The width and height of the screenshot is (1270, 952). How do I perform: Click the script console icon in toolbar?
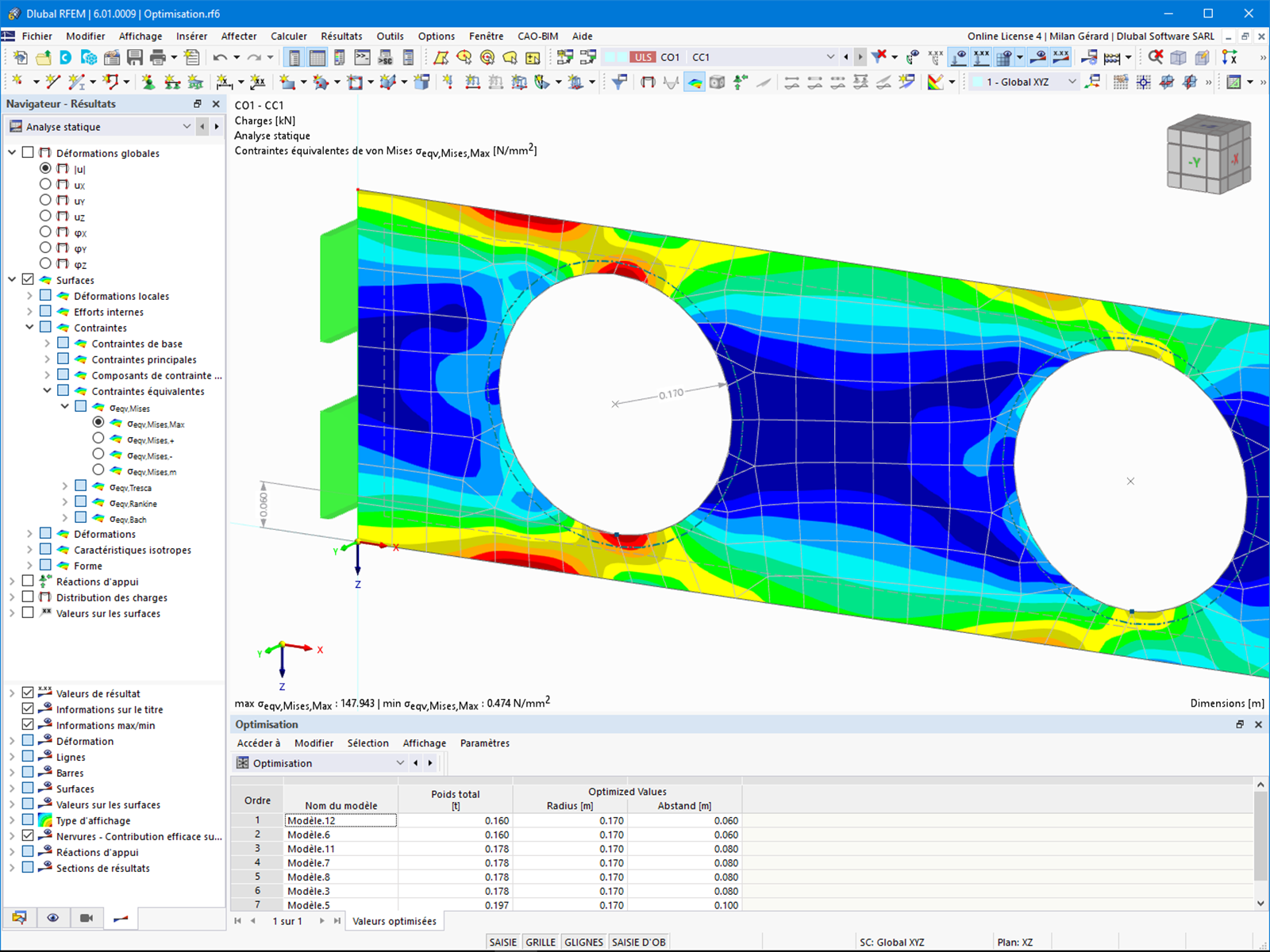[362, 57]
